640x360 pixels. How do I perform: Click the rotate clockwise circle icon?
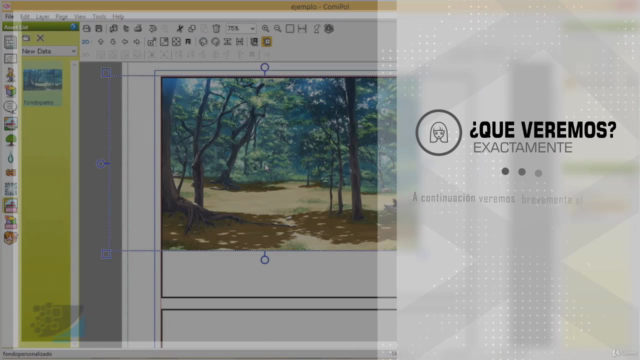click(215, 42)
